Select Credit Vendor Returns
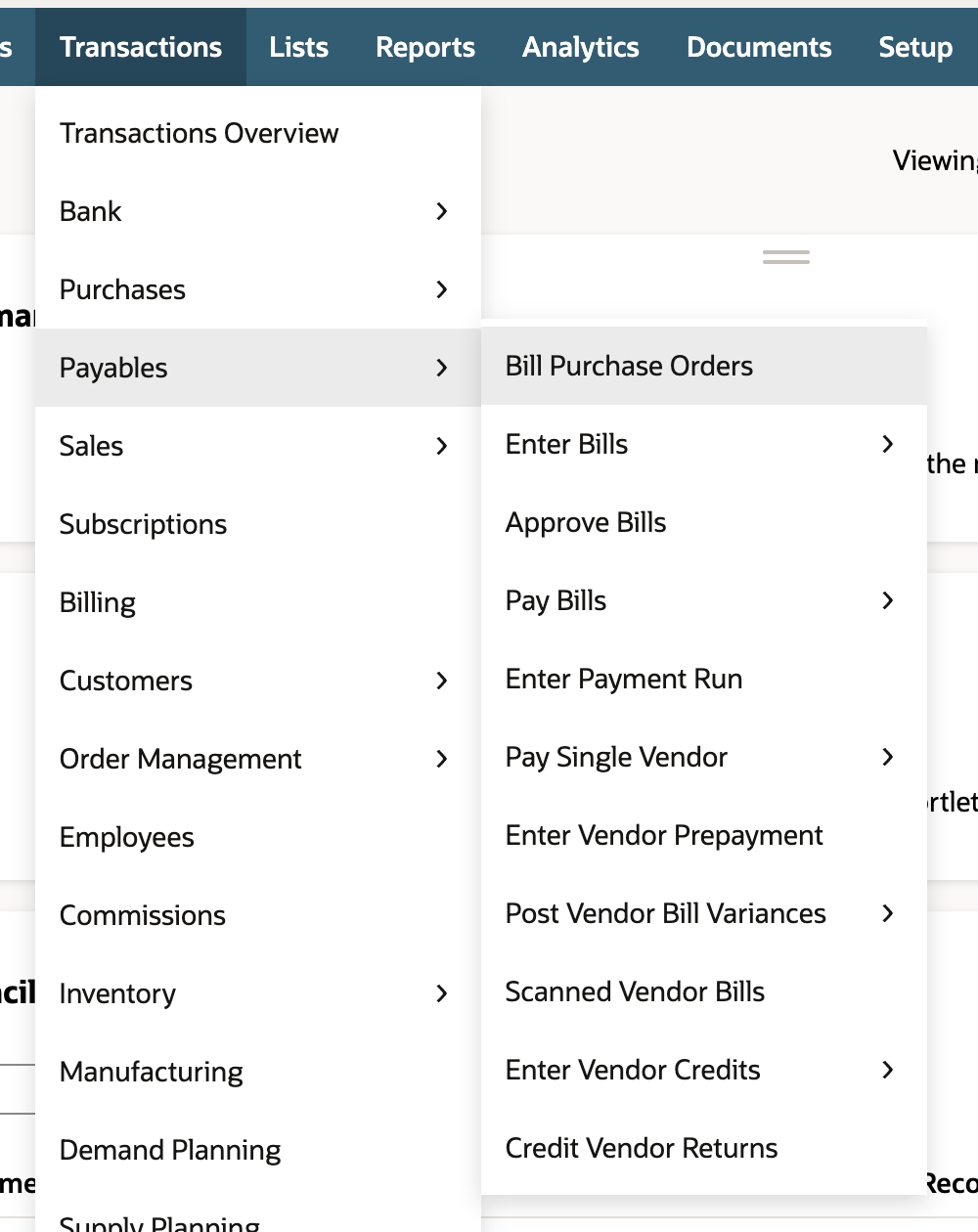 coord(704,1148)
